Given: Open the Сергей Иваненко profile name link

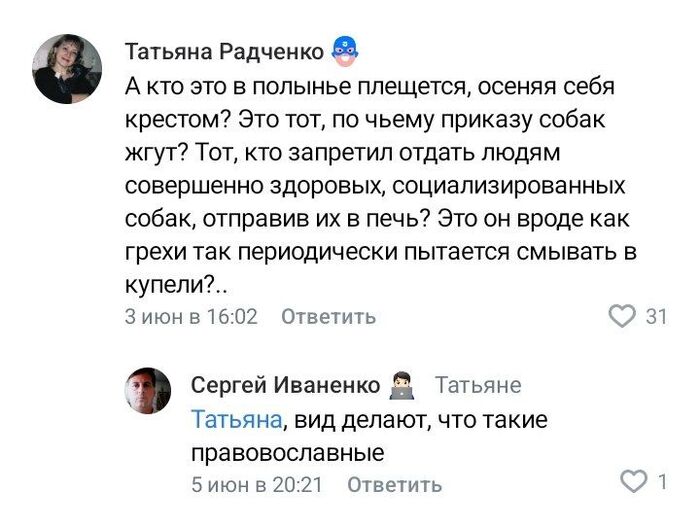Looking at the screenshot, I should pos(285,386).
